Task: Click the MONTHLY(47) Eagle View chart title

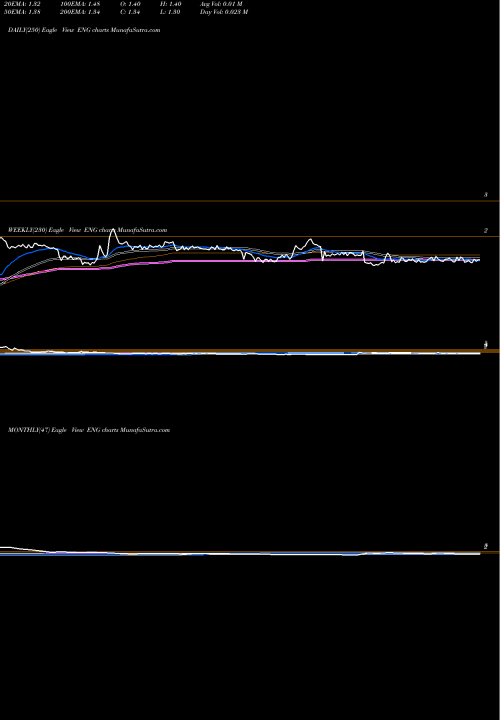Action: pos(89,430)
